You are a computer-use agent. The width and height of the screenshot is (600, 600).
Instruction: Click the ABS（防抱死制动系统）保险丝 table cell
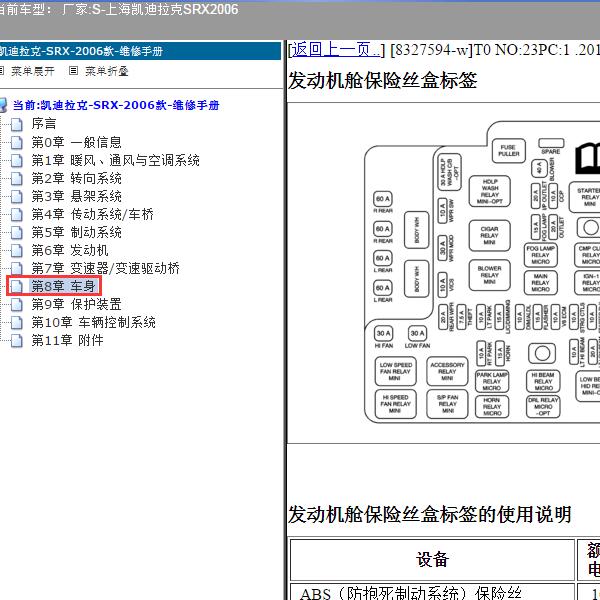pyautogui.click(x=432, y=592)
